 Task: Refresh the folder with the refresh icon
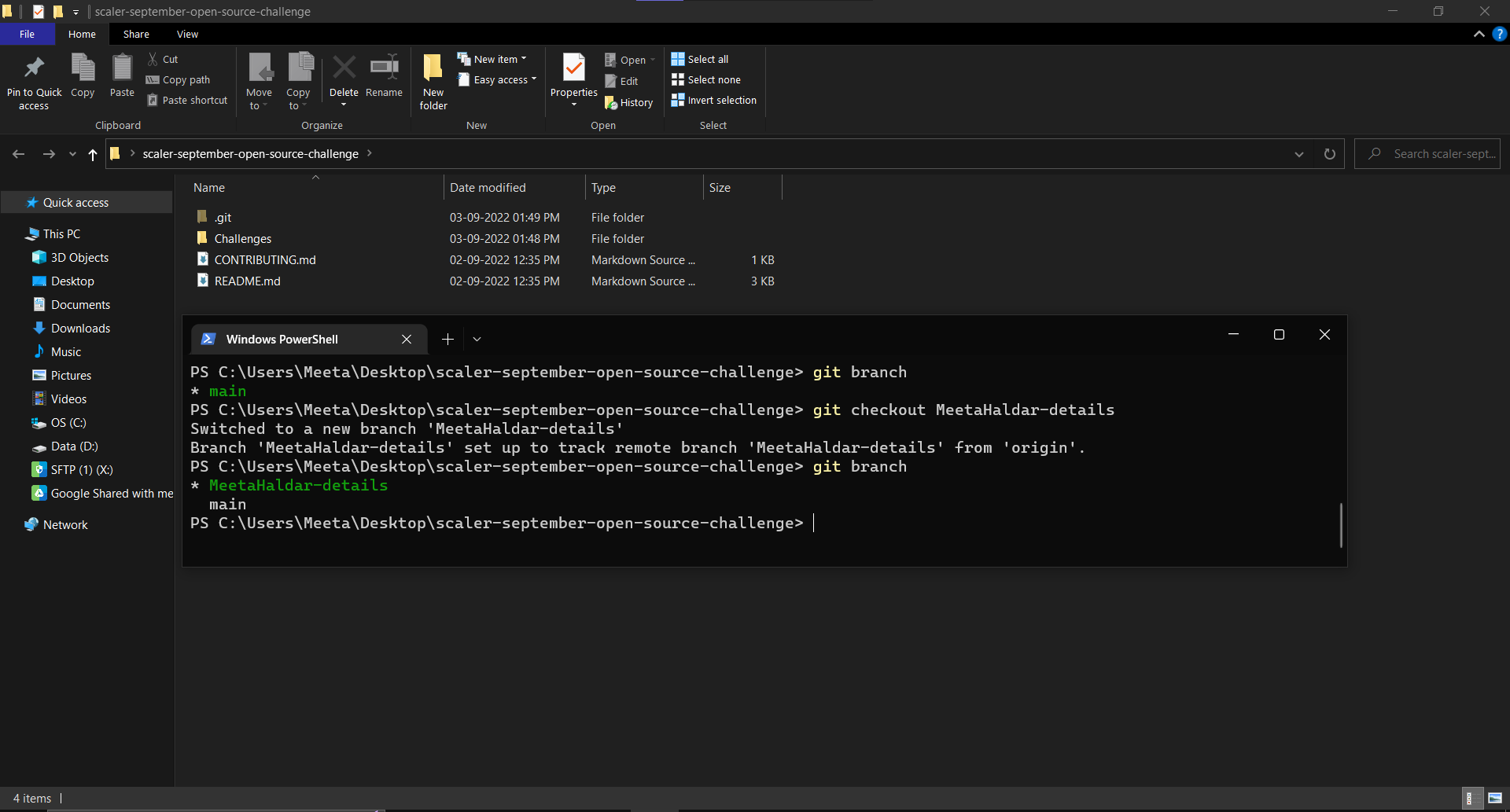click(1329, 153)
